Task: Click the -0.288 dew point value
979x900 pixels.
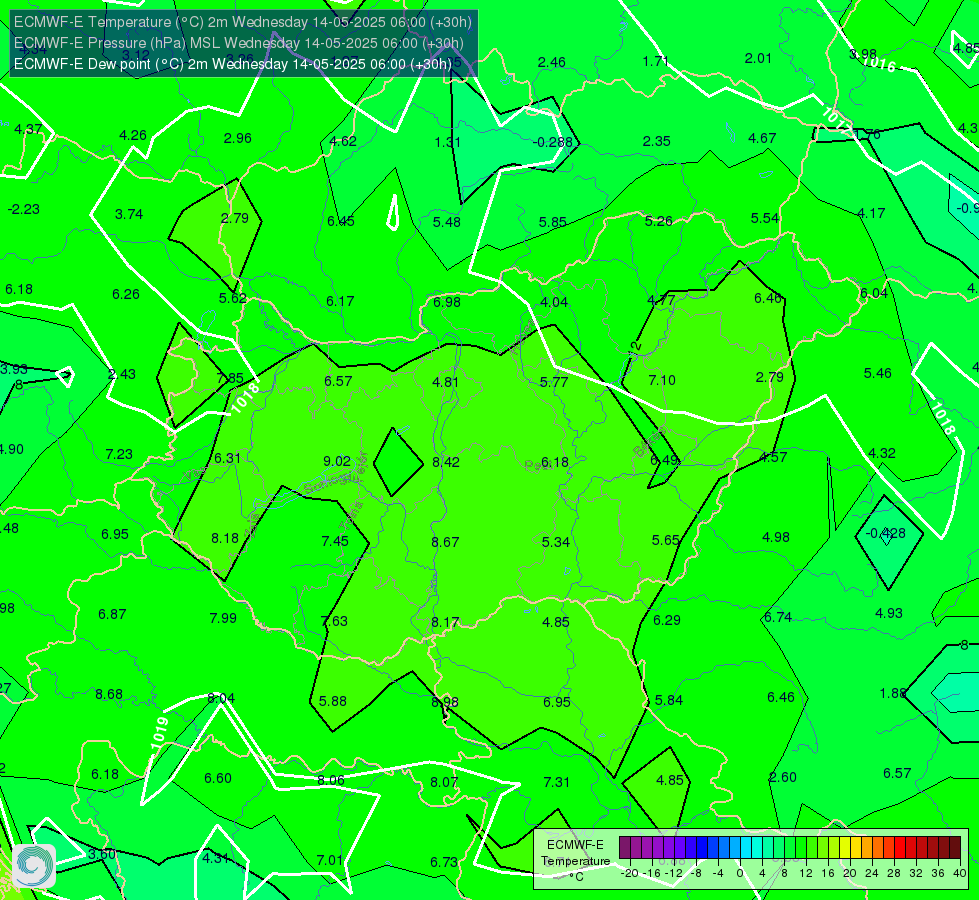Action: click(x=553, y=142)
